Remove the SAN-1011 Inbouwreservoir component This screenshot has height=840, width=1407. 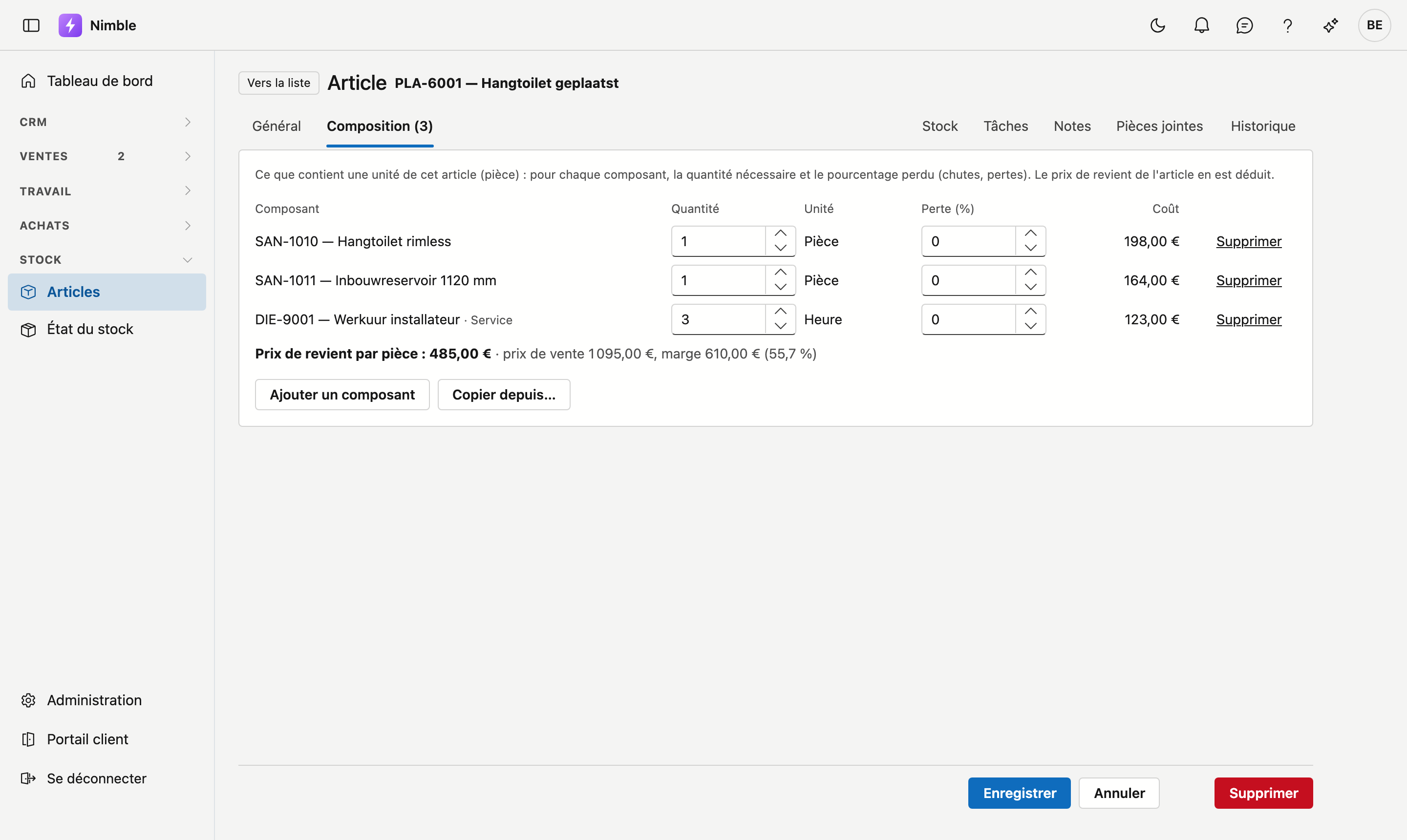1248,281
